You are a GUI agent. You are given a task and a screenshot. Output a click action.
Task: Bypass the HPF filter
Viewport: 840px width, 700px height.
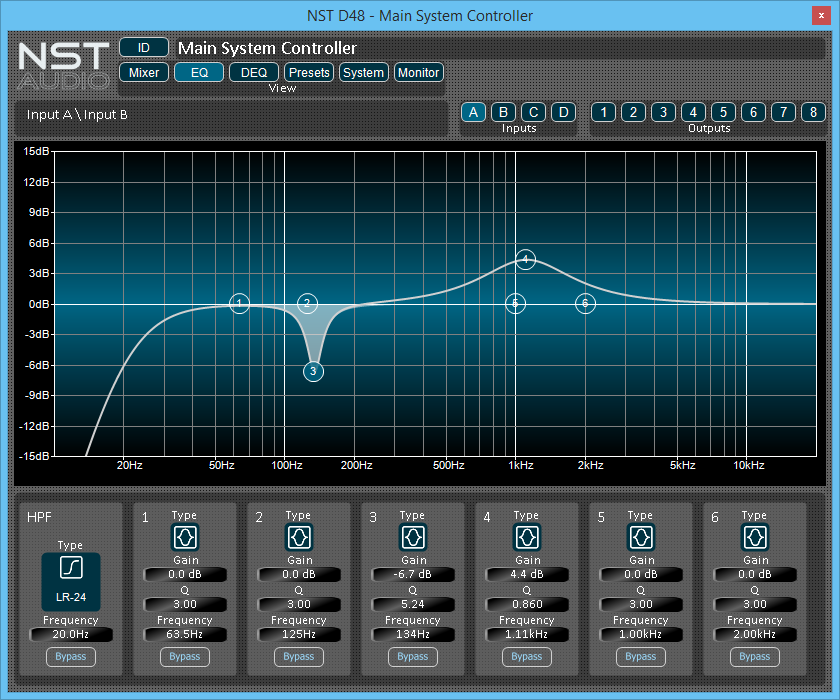click(71, 657)
